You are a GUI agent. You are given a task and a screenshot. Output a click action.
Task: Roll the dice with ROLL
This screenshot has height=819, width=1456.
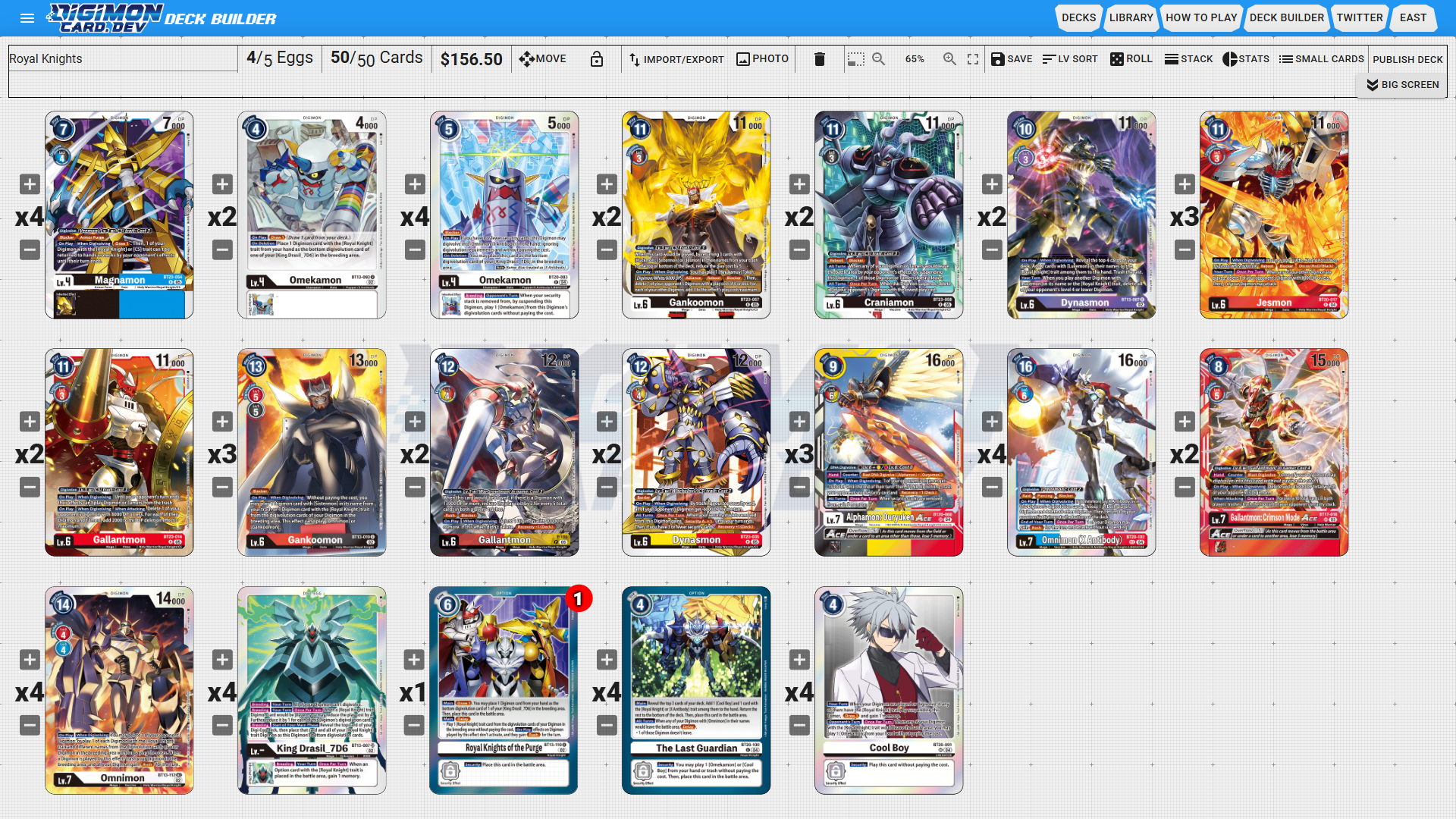(x=1131, y=59)
